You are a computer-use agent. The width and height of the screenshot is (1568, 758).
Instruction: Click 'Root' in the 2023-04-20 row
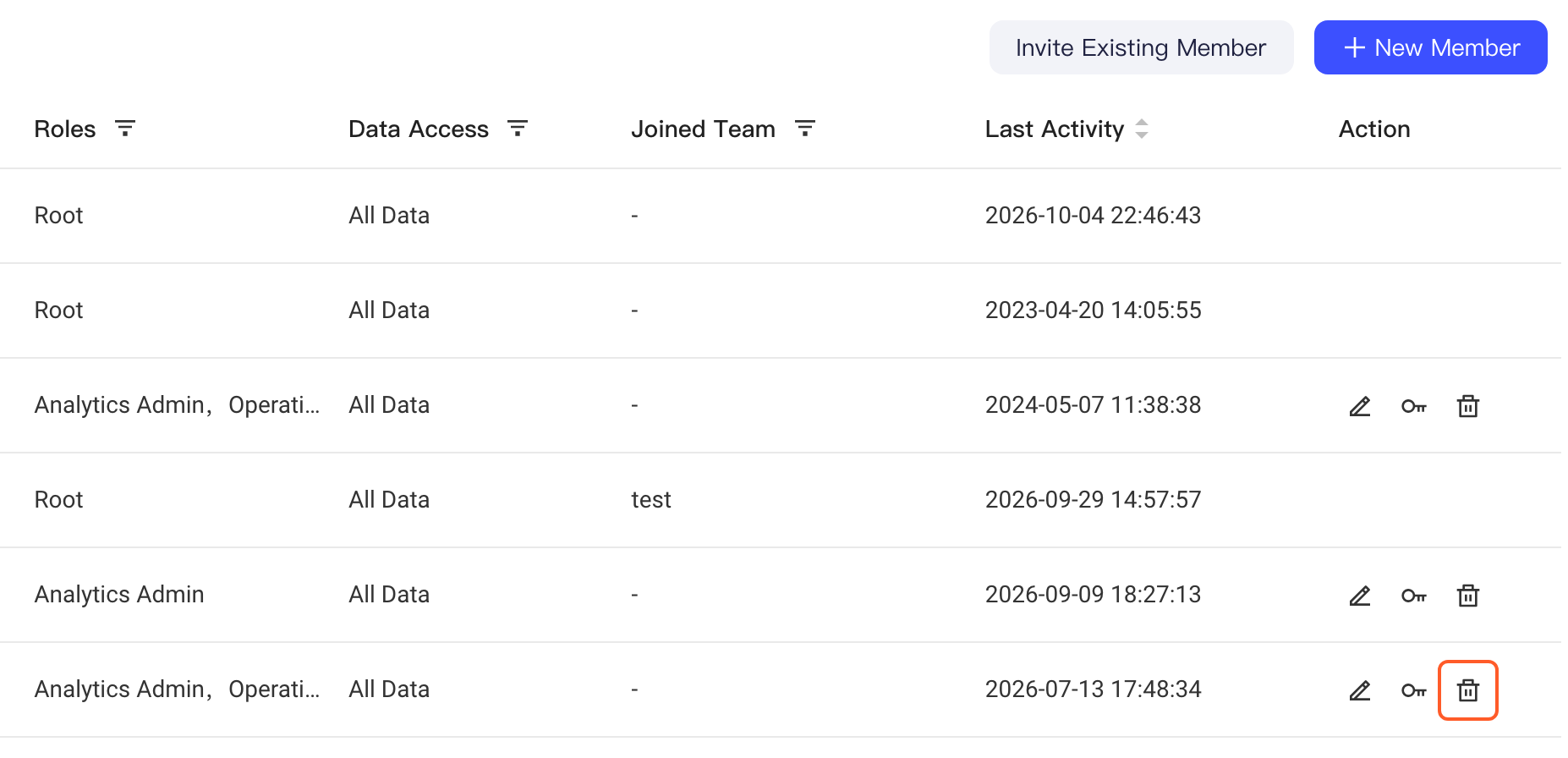[x=58, y=310]
